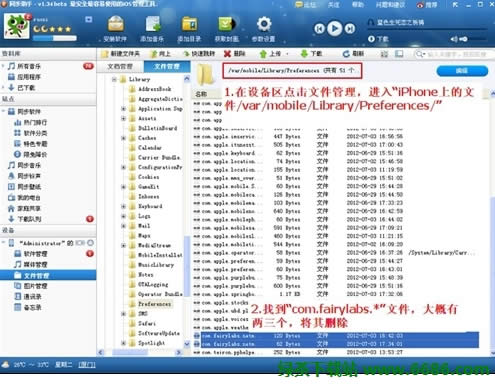Viewport: 495px width, 385px height.
Task: Click the Hot (热门) link in the status bar
Action: (x=87, y=365)
